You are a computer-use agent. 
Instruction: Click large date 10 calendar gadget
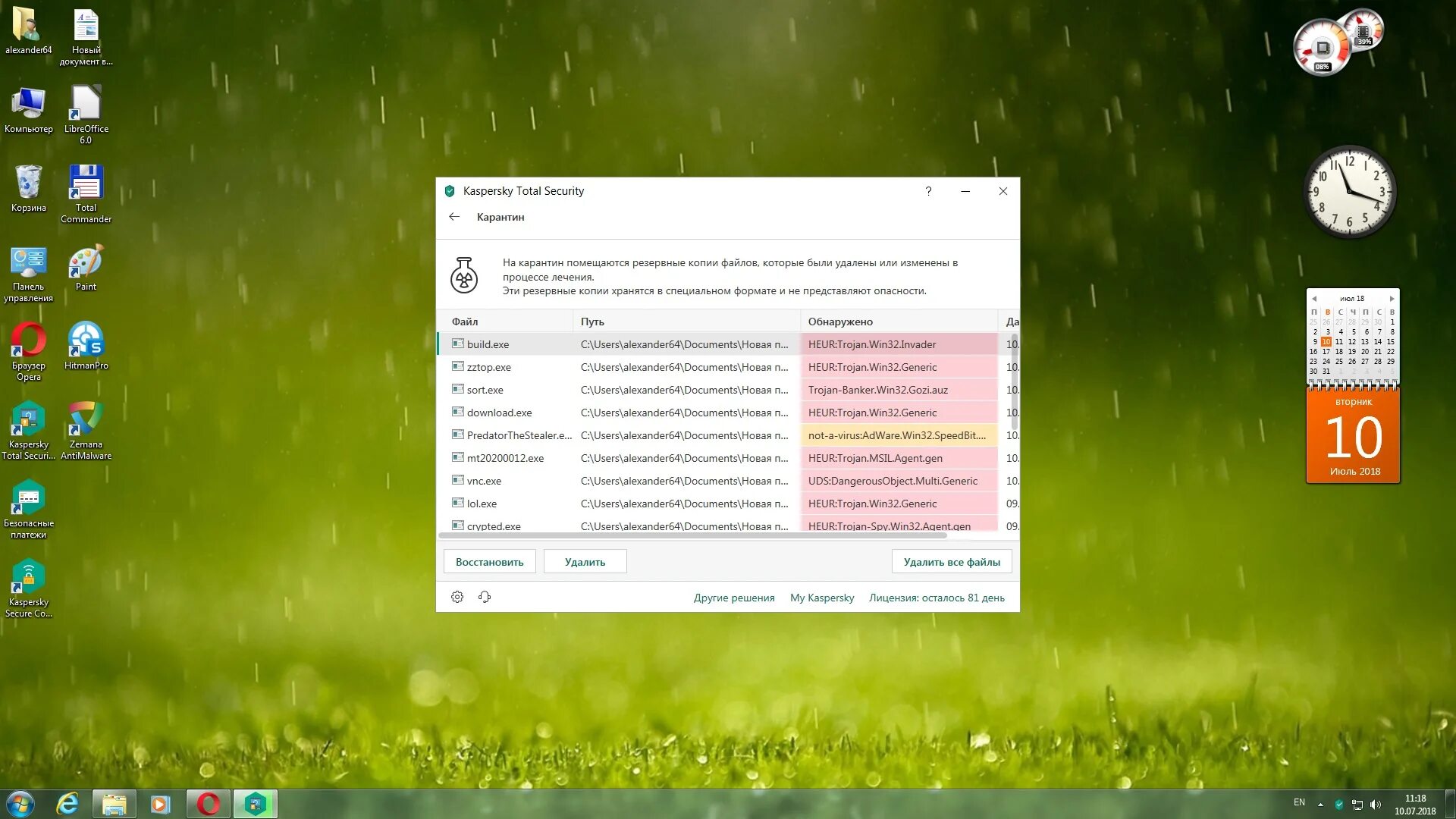pyautogui.click(x=1354, y=438)
